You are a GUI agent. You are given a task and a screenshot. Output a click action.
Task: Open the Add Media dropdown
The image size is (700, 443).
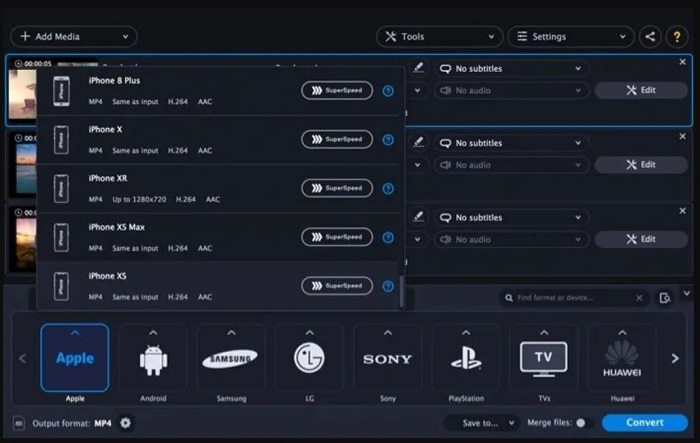coord(74,37)
